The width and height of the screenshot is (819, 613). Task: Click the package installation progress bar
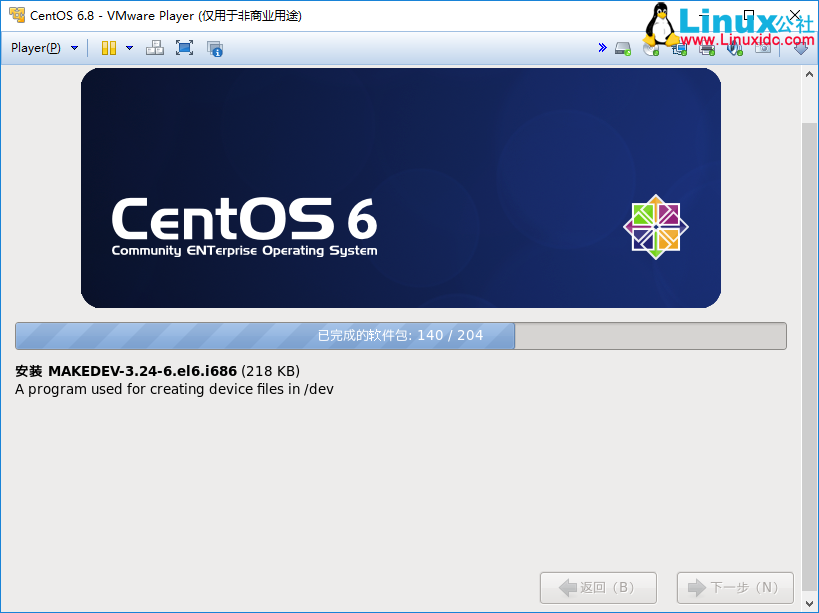400,336
